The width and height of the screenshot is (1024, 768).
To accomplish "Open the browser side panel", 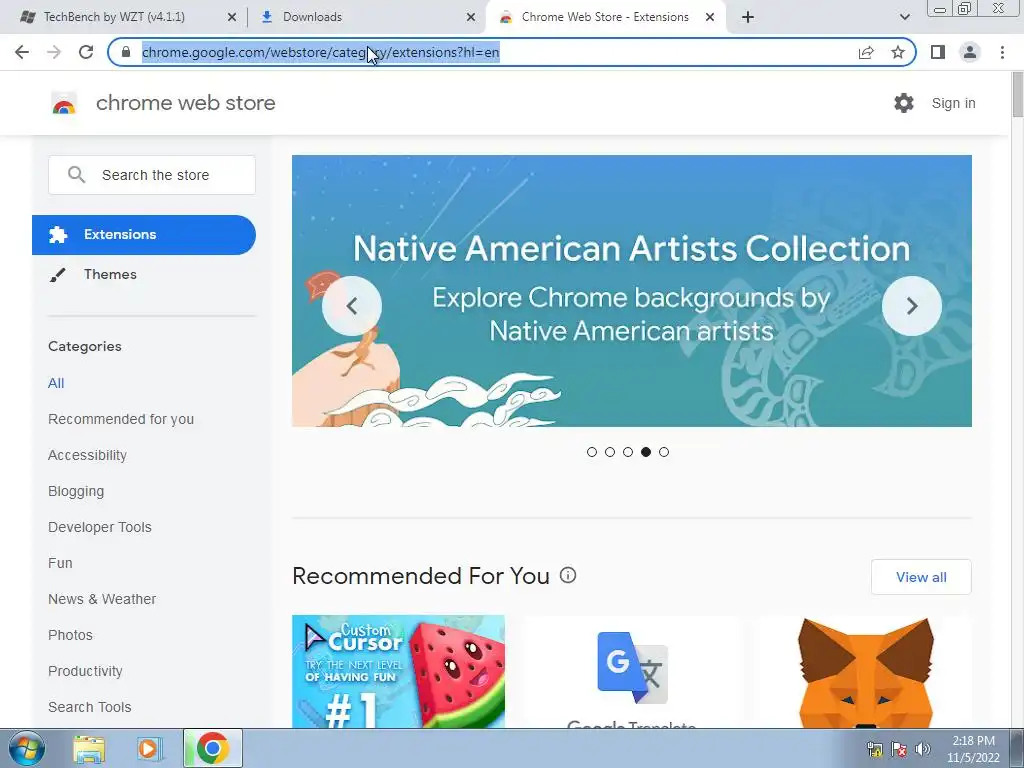I will tap(938, 52).
